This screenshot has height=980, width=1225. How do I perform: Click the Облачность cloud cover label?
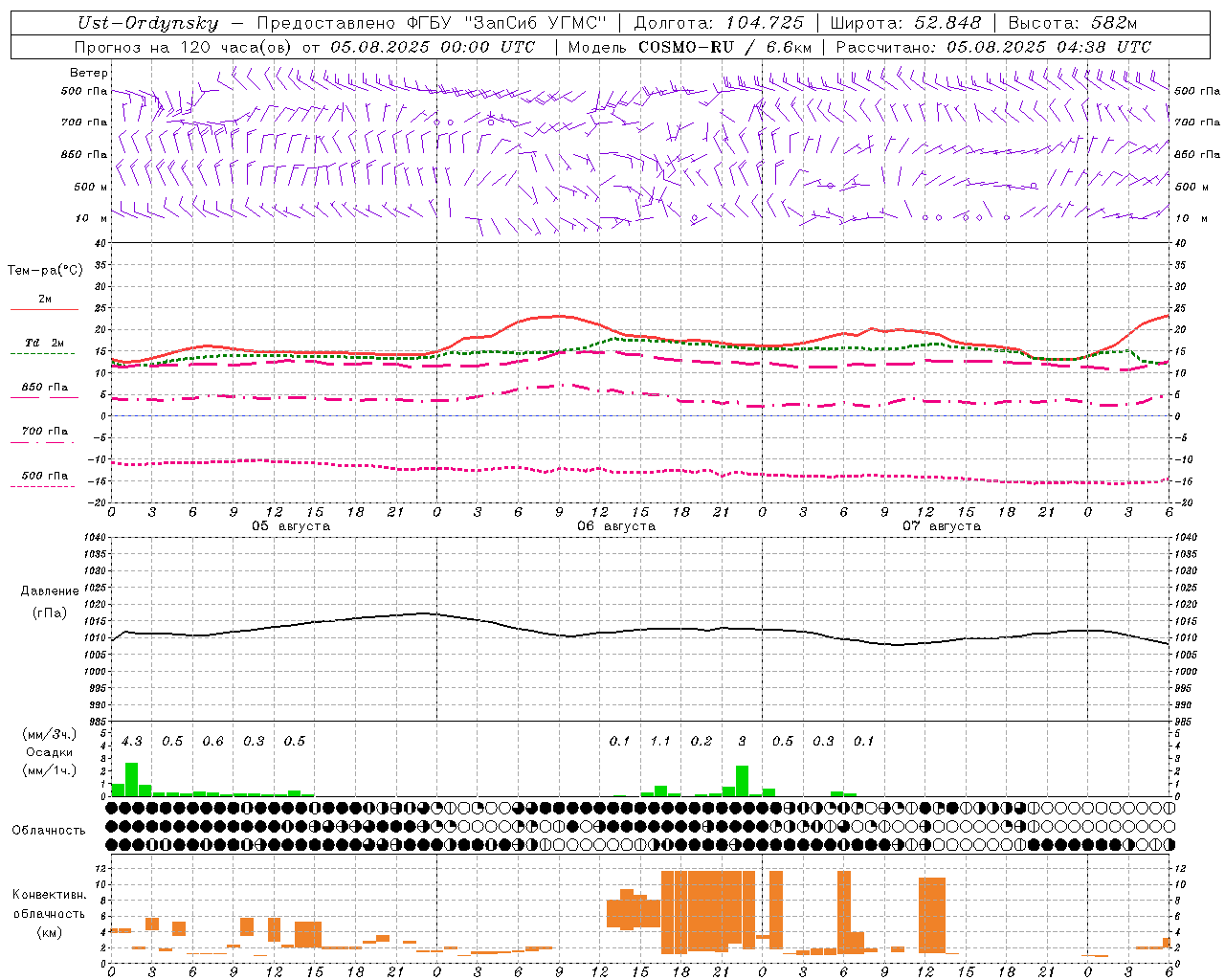click(49, 831)
